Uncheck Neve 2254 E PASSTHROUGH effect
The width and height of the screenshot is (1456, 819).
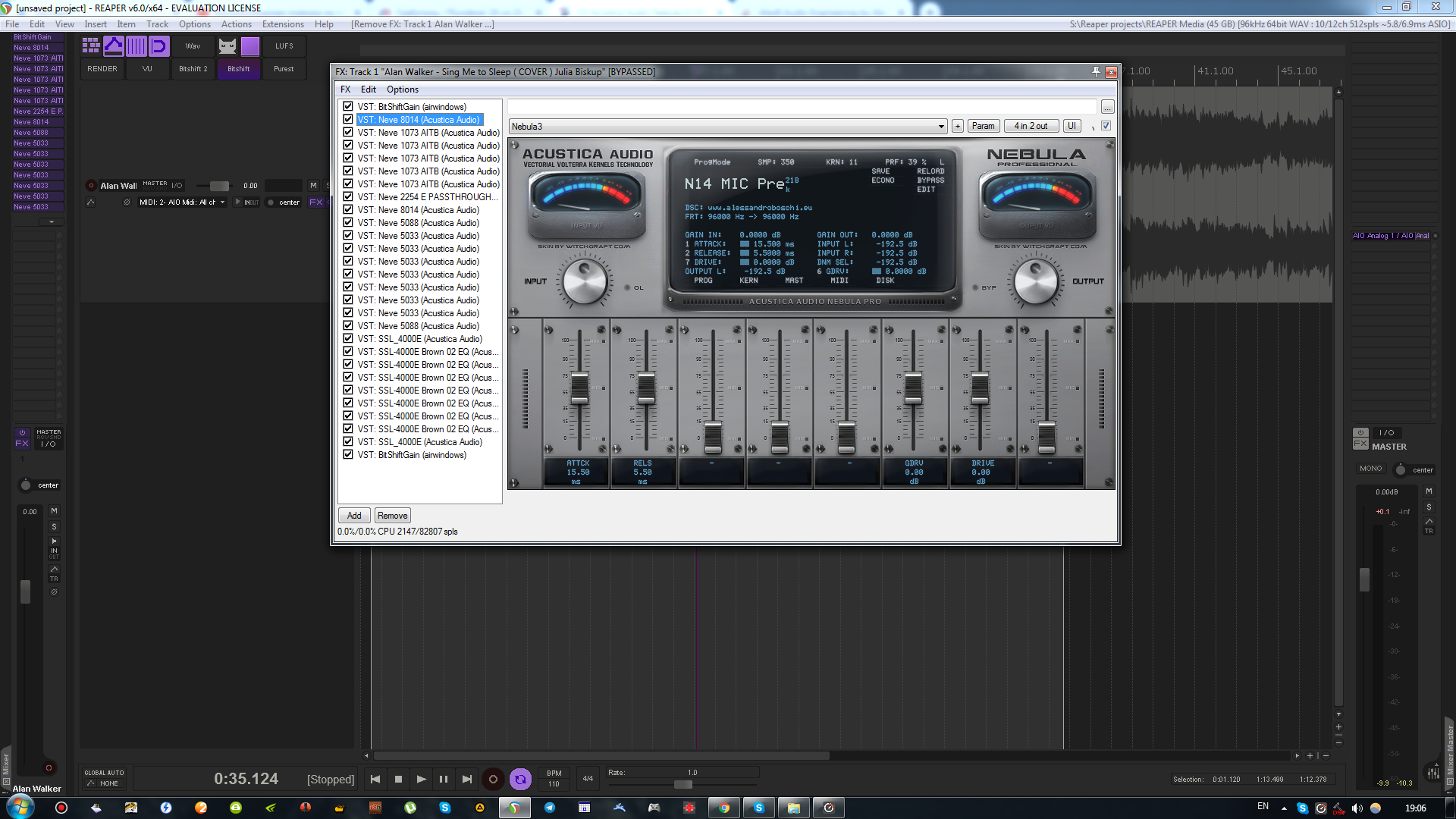pyautogui.click(x=348, y=197)
